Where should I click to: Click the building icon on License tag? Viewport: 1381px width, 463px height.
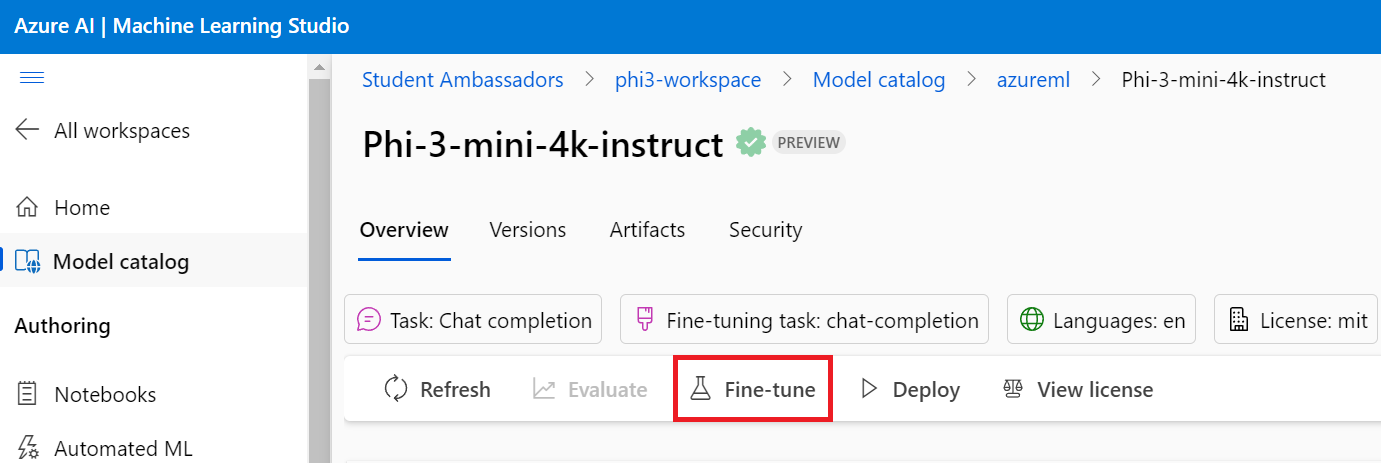1238,320
